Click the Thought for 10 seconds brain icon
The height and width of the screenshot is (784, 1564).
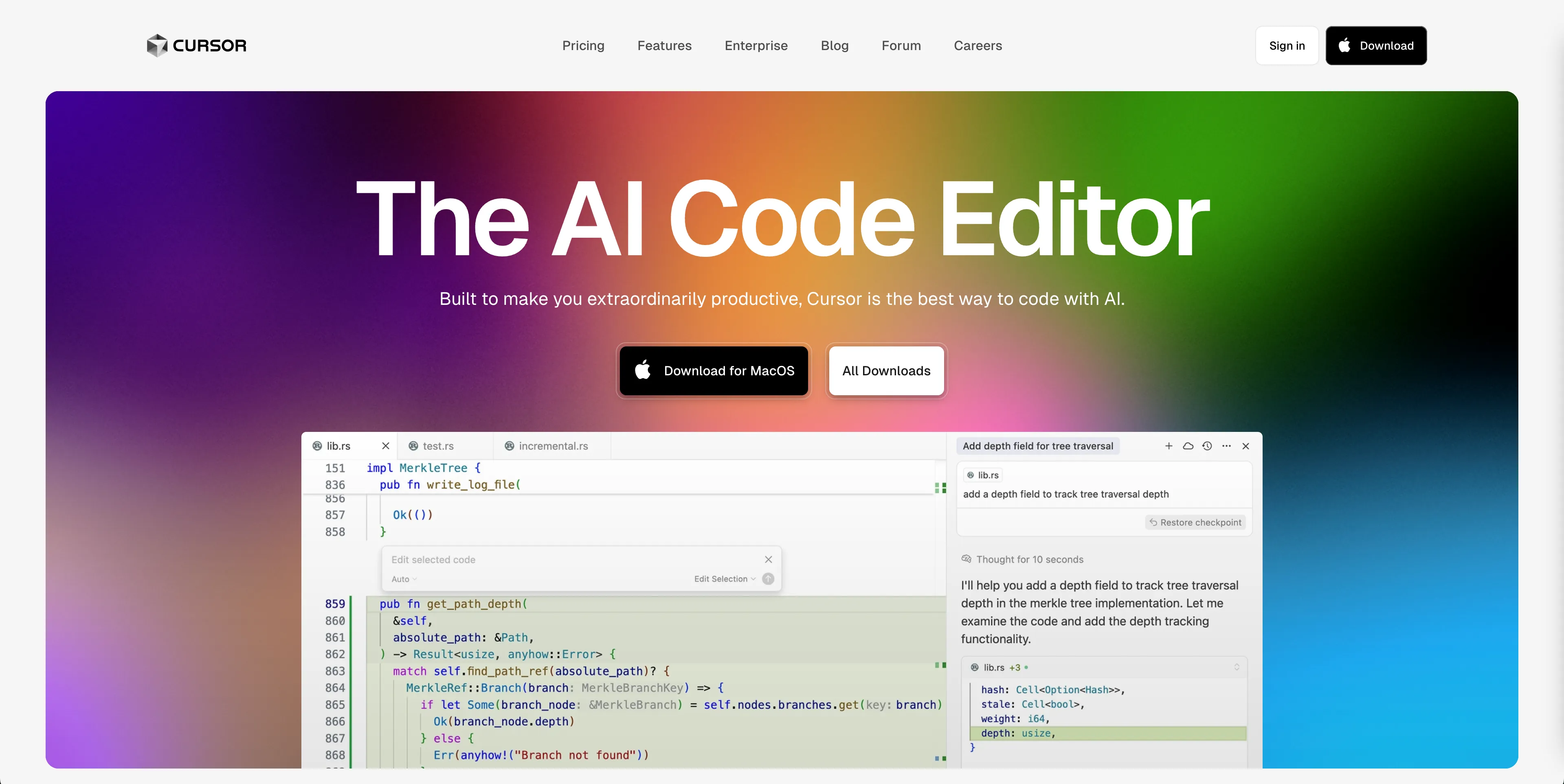click(x=966, y=559)
